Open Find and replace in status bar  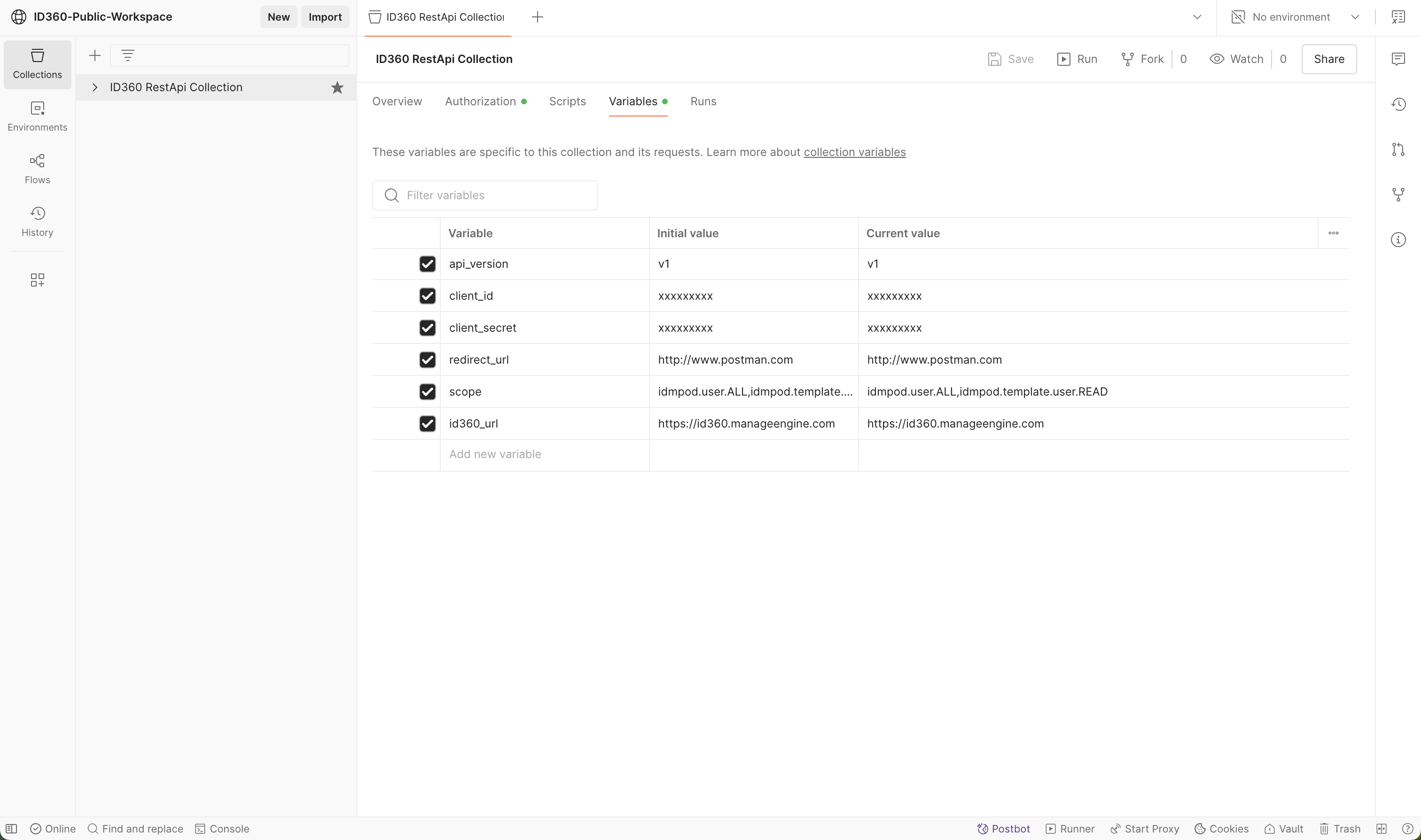pos(135,829)
